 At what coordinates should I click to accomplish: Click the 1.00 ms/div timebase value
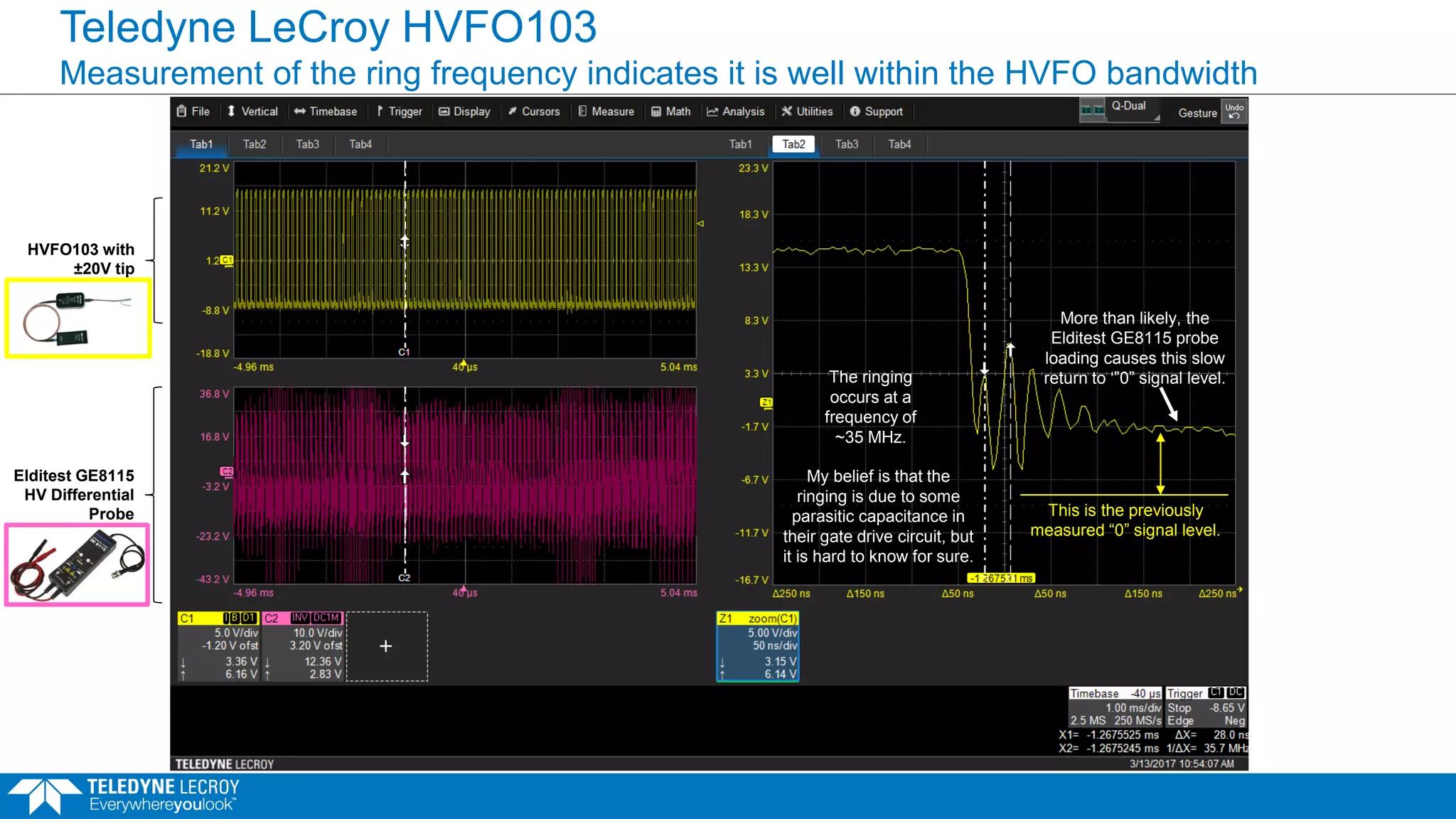[1133, 707]
